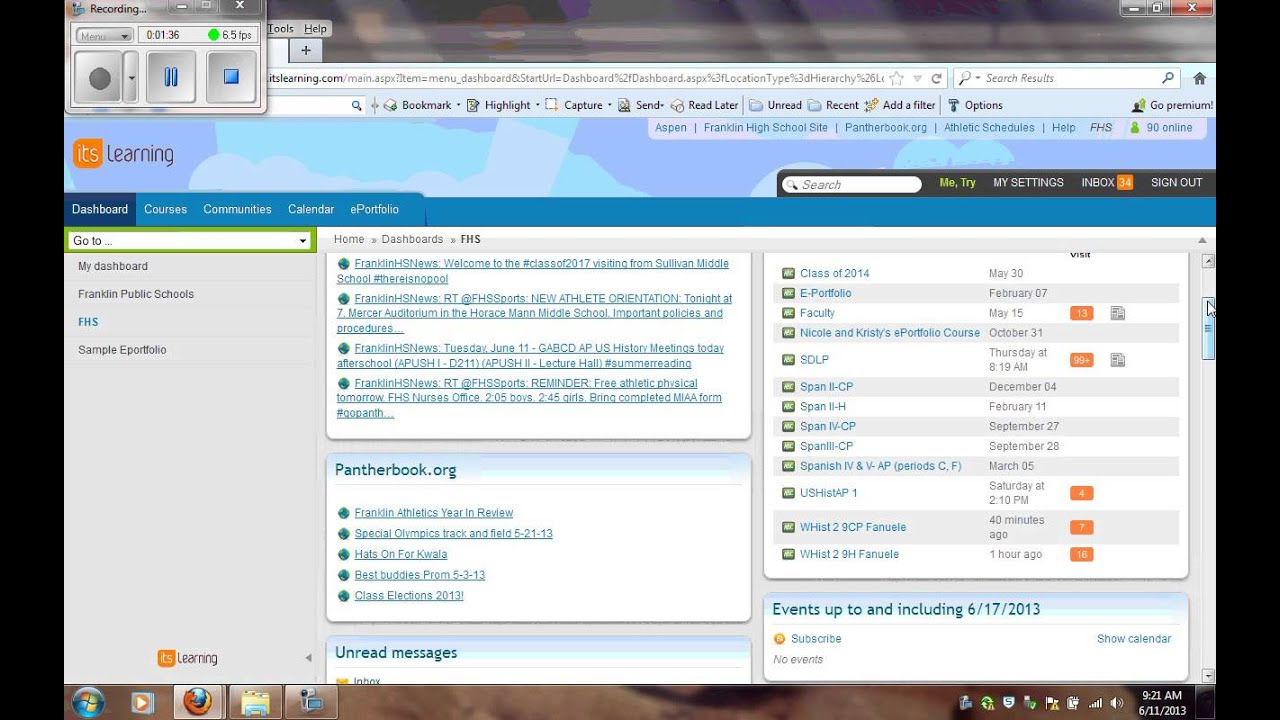
Task: Click the itslearning logo at the top
Action: 123,154
